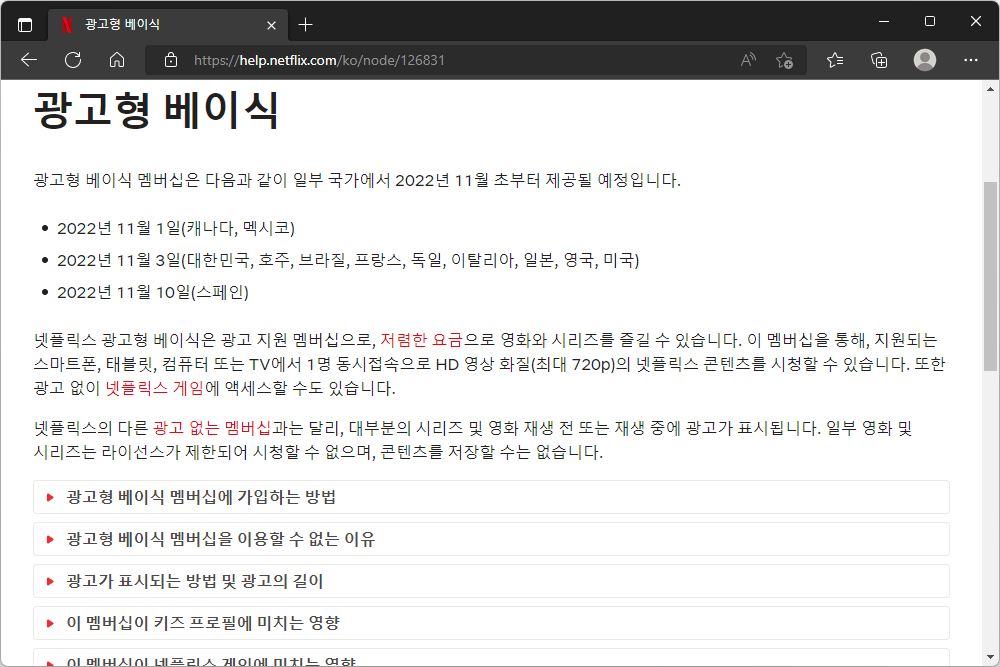Image resolution: width=1000 pixels, height=667 pixels.
Task: Open the Favorites list
Action: click(835, 60)
